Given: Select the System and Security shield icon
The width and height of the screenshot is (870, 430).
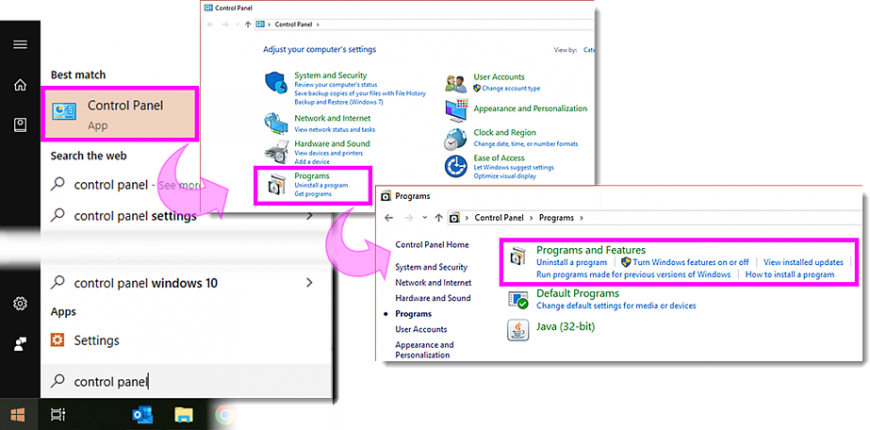Looking at the screenshot, I should point(276,83).
